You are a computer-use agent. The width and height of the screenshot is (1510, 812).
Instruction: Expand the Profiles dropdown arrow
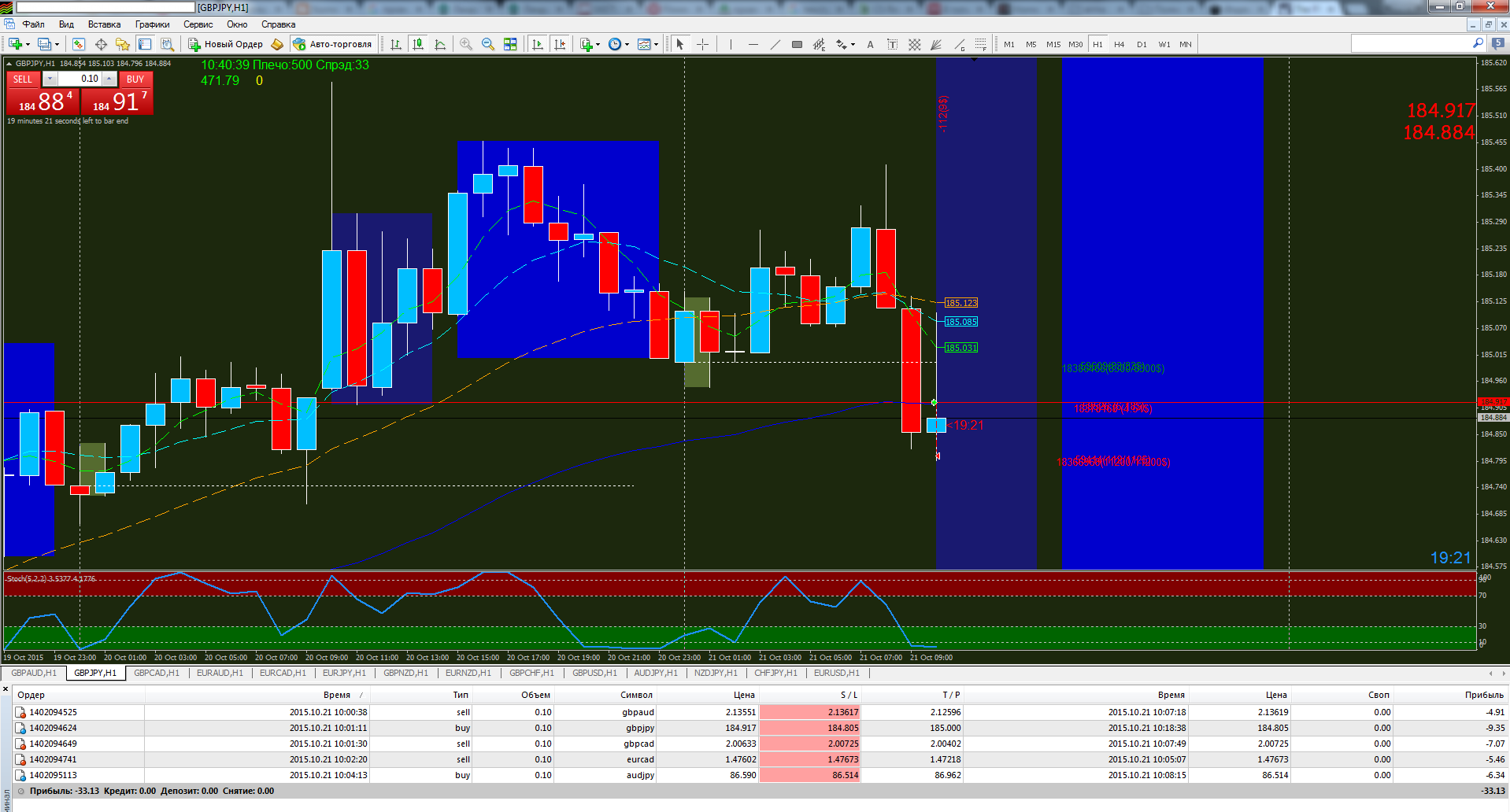click(x=57, y=44)
